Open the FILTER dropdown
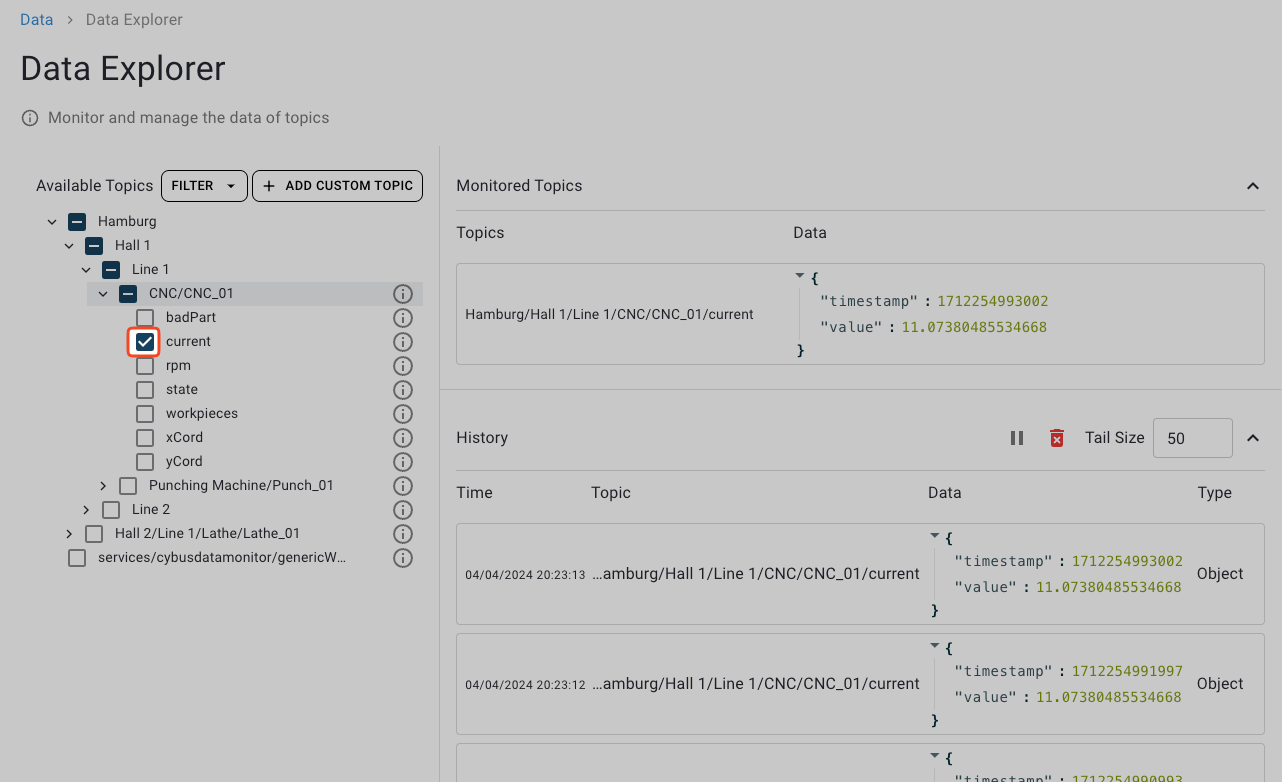The image size is (1282, 782). [x=204, y=186]
